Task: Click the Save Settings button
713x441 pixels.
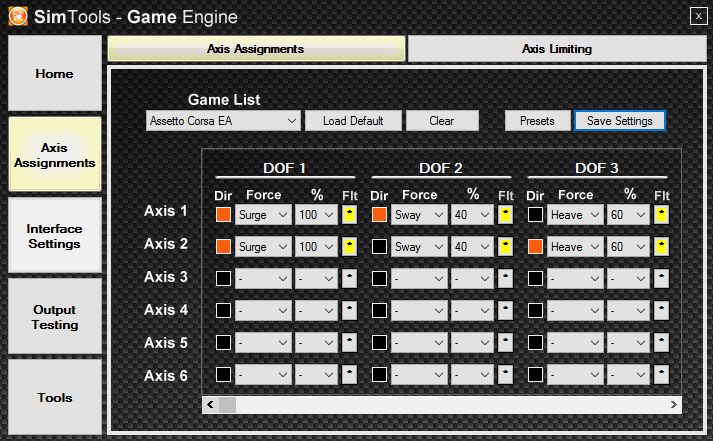Action: (619, 121)
